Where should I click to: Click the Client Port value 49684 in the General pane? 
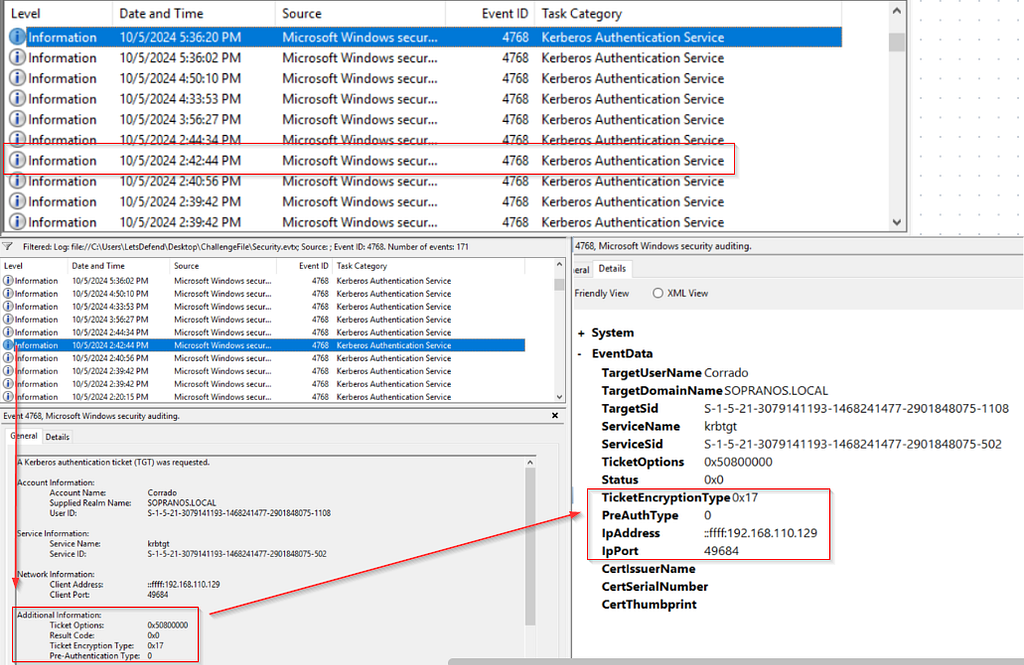[157, 594]
